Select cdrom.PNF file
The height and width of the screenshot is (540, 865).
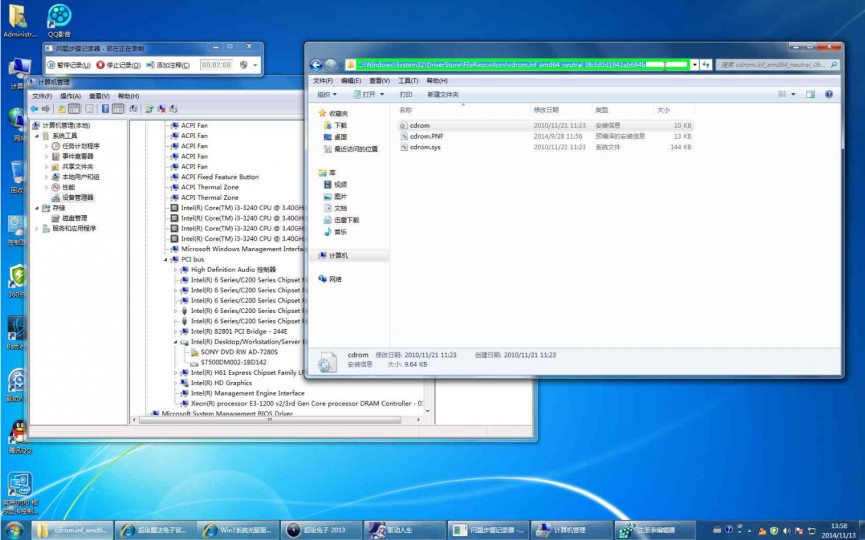[426, 136]
